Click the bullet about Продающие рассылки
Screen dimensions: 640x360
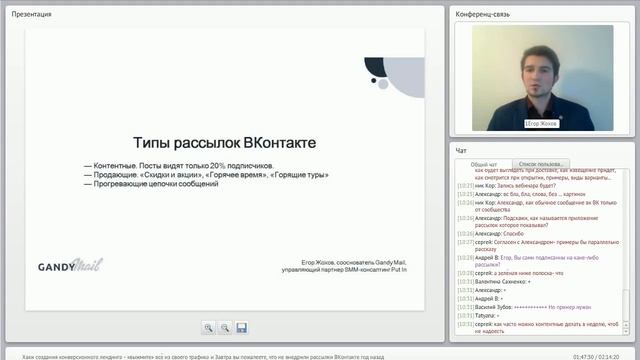pos(206,175)
